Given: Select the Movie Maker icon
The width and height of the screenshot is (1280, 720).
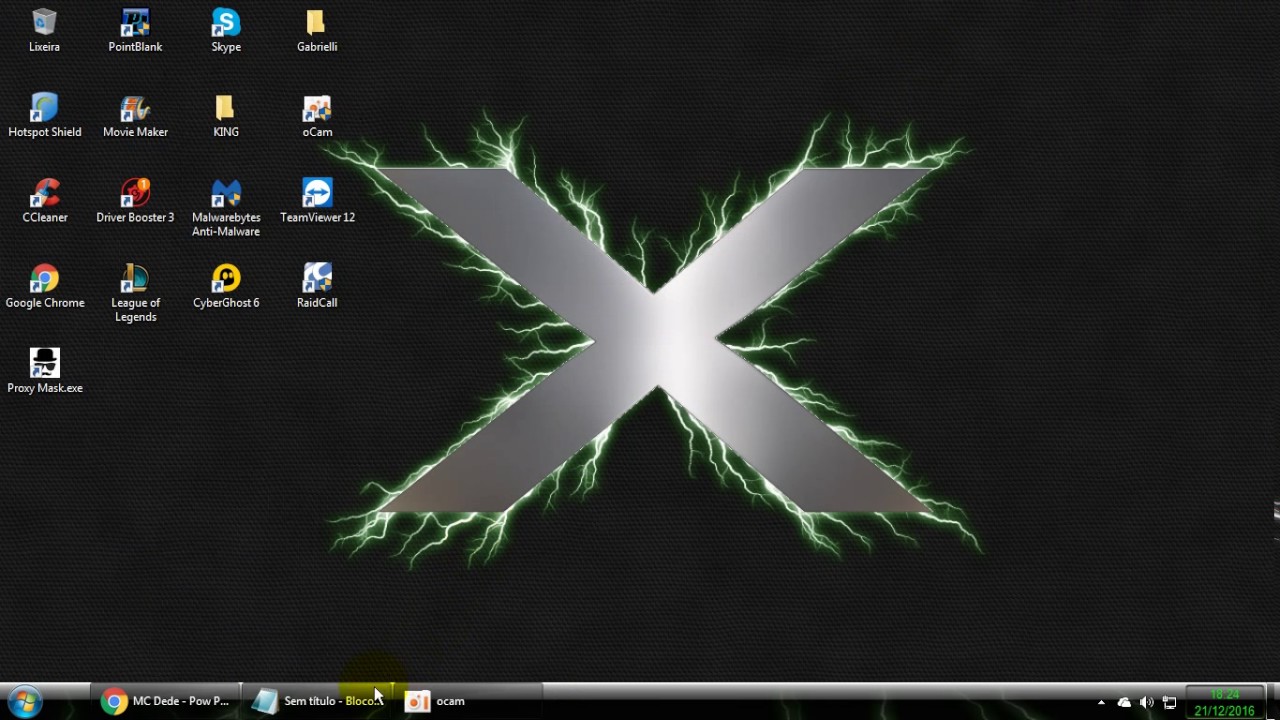Looking at the screenshot, I should coord(135,116).
